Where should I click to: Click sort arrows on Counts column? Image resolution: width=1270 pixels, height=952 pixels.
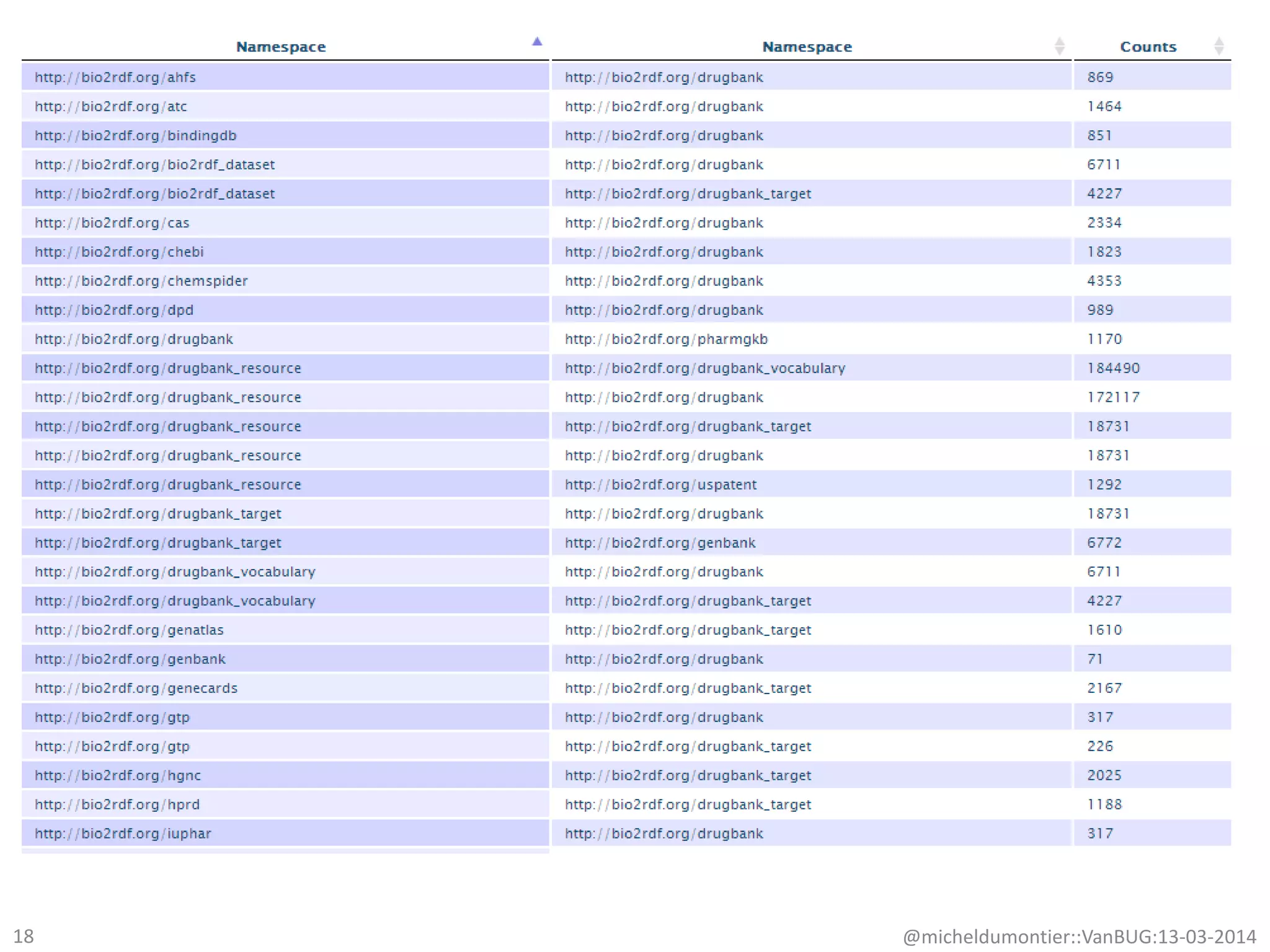point(1219,46)
